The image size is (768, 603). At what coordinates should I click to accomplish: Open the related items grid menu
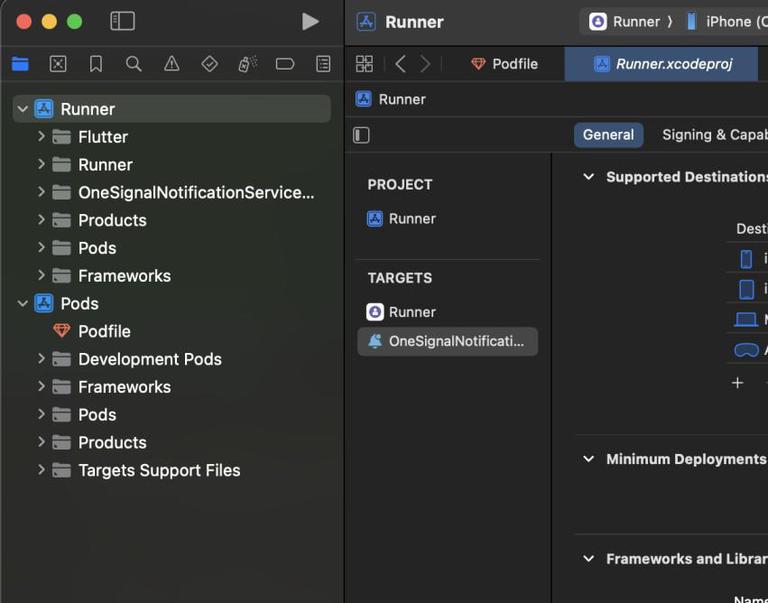click(x=364, y=64)
